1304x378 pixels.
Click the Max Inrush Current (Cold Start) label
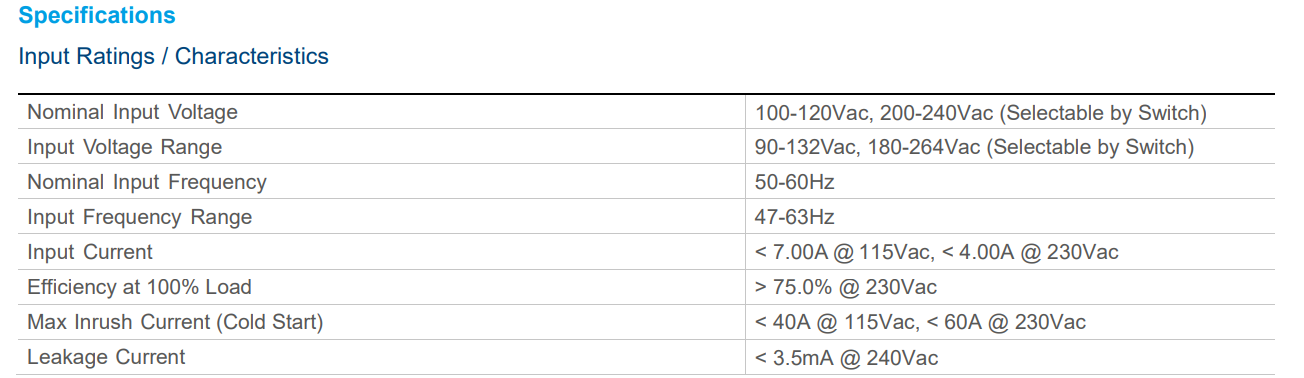pos(175,322)
